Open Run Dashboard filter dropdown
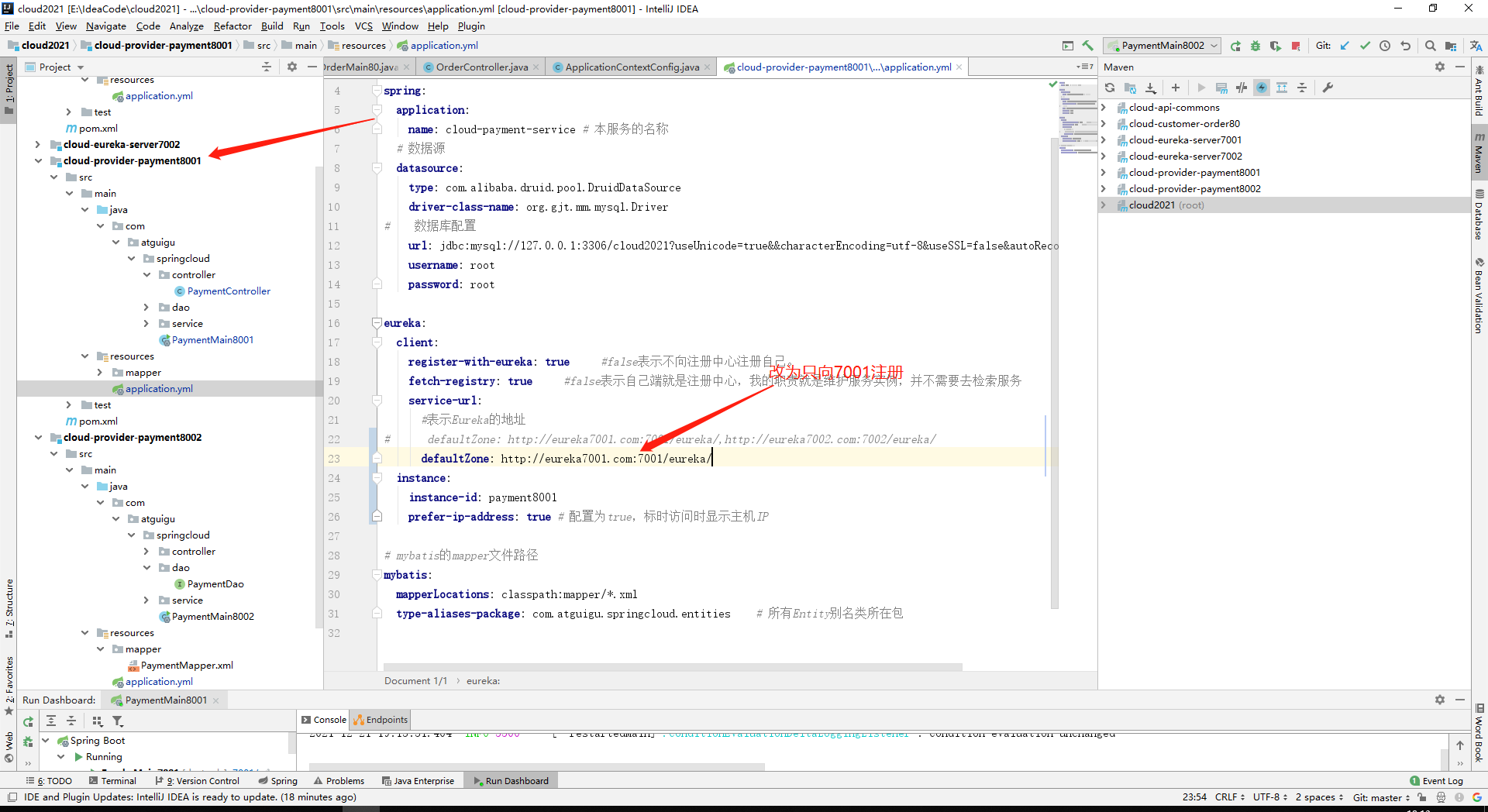The height and width of the screenshot is (812, 1488). tap(118, 721)
